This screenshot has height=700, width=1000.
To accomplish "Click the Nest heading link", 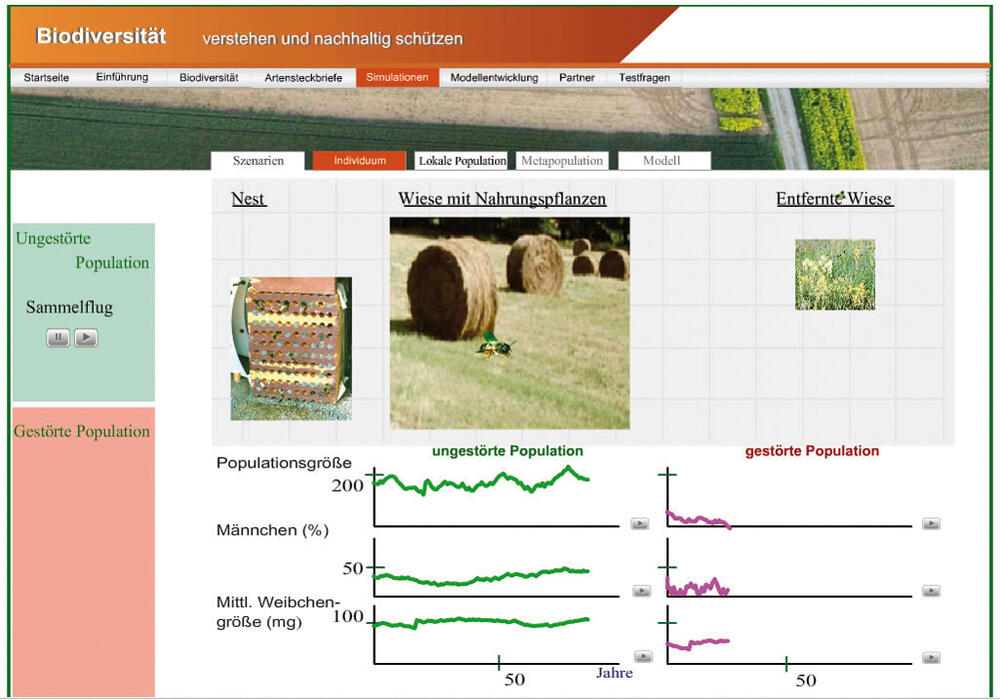I will pos(248,199).
